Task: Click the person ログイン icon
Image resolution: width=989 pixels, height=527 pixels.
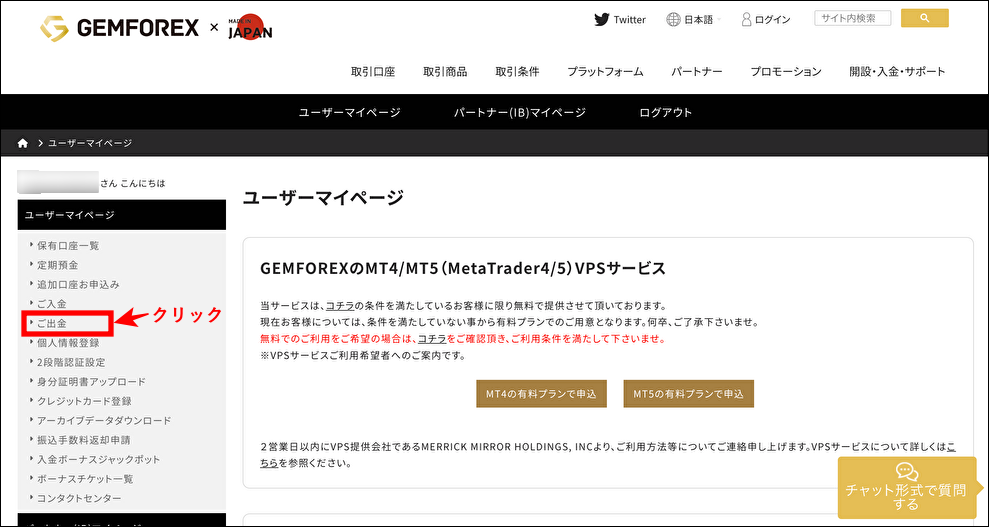Action: pyautogui.click(x=746, y=20)
